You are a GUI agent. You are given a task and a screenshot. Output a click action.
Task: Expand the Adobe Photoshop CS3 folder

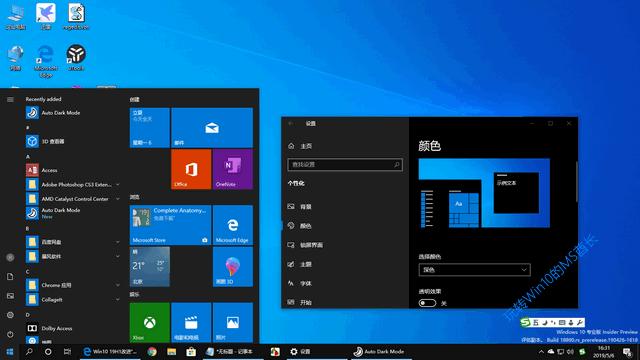(x=118, y=184)
